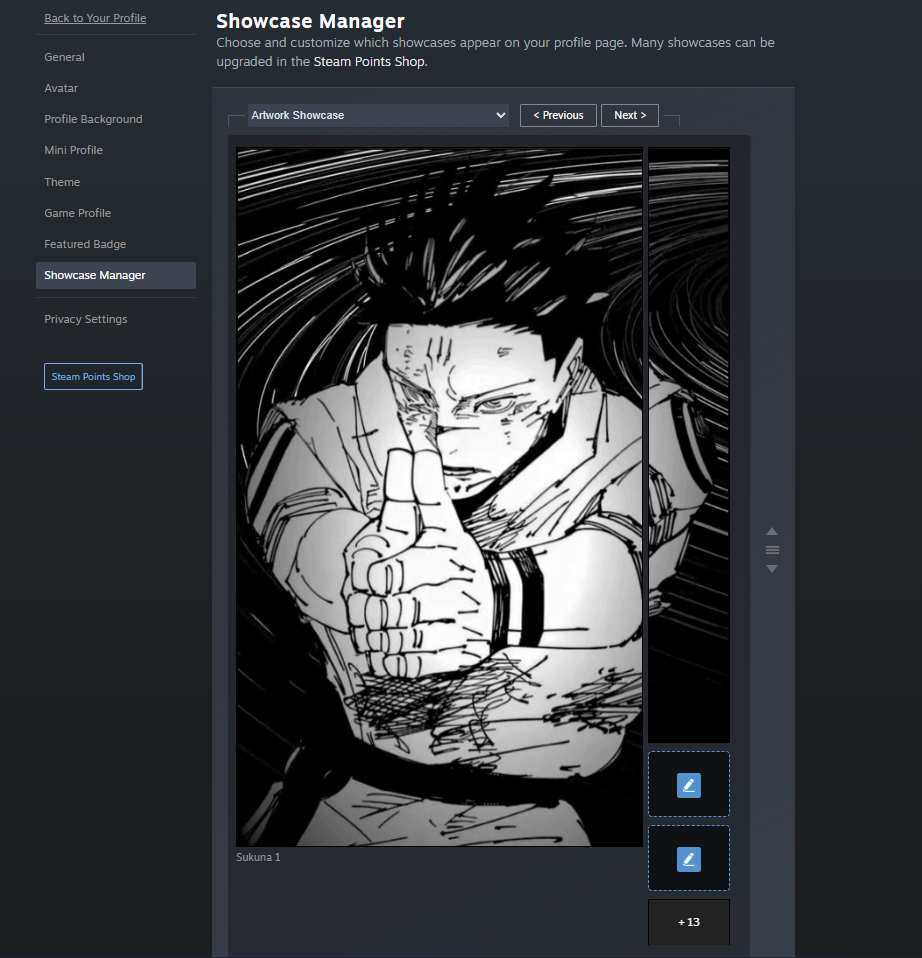The image size is (922, 958).
Task: Follow the Back to Your Profile link
Action: [95, 18]
